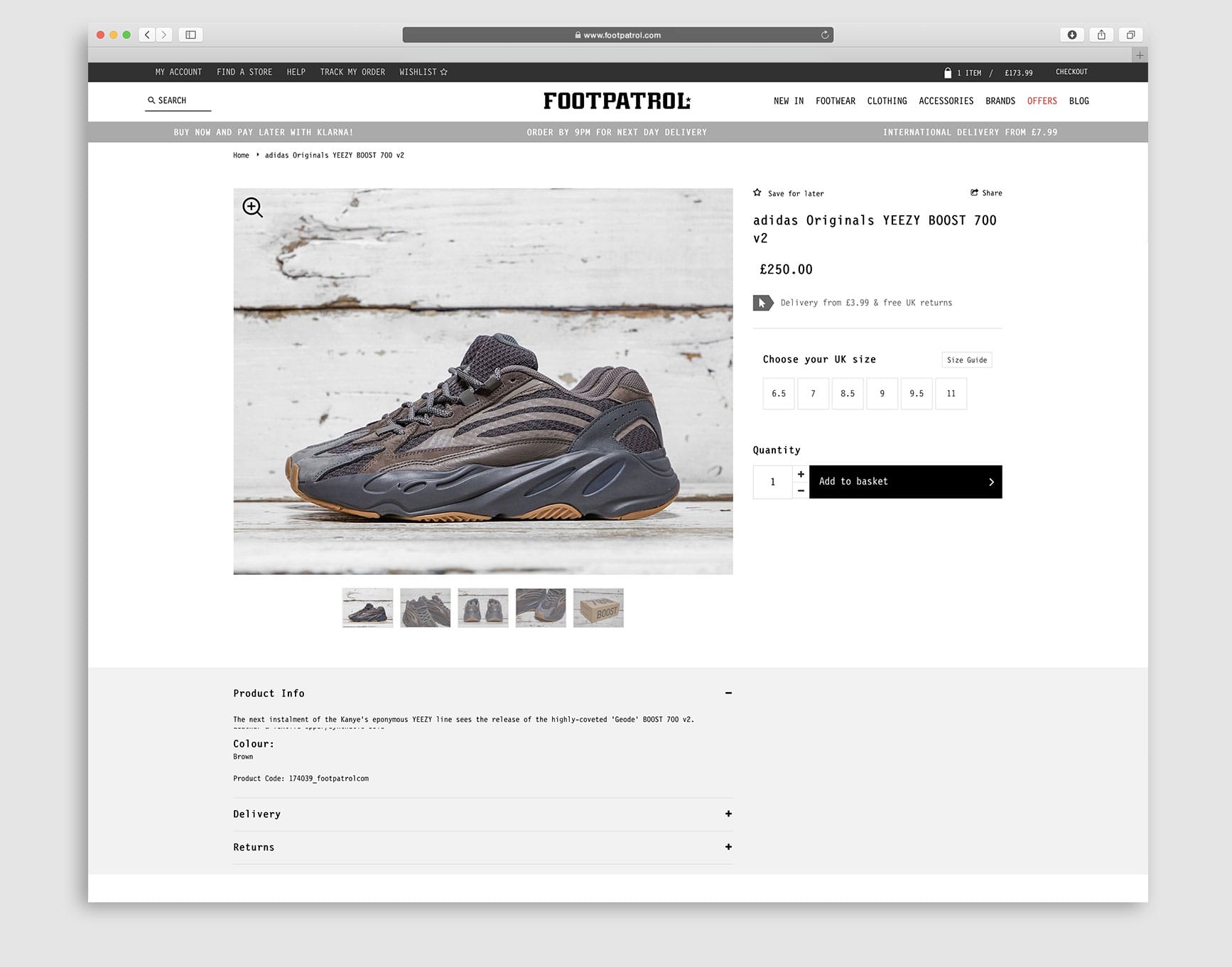Go to the BLOG page

coord(1079,101)
